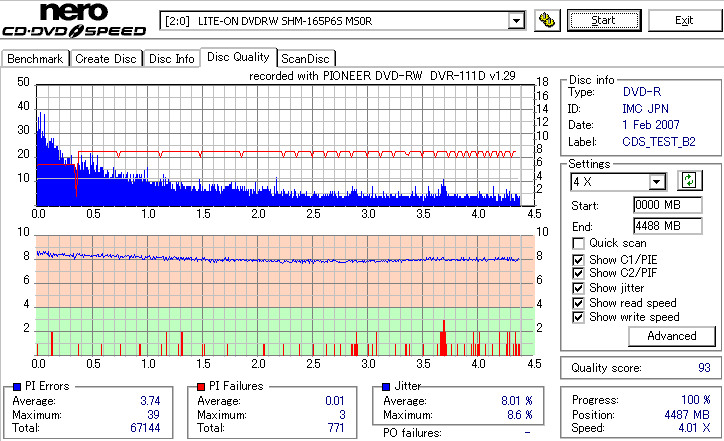The width and height of the screenshot is (724, 441).
Task: Click PI Errors average 3.74
Action: pyautogui.click(x=150, y=401)
